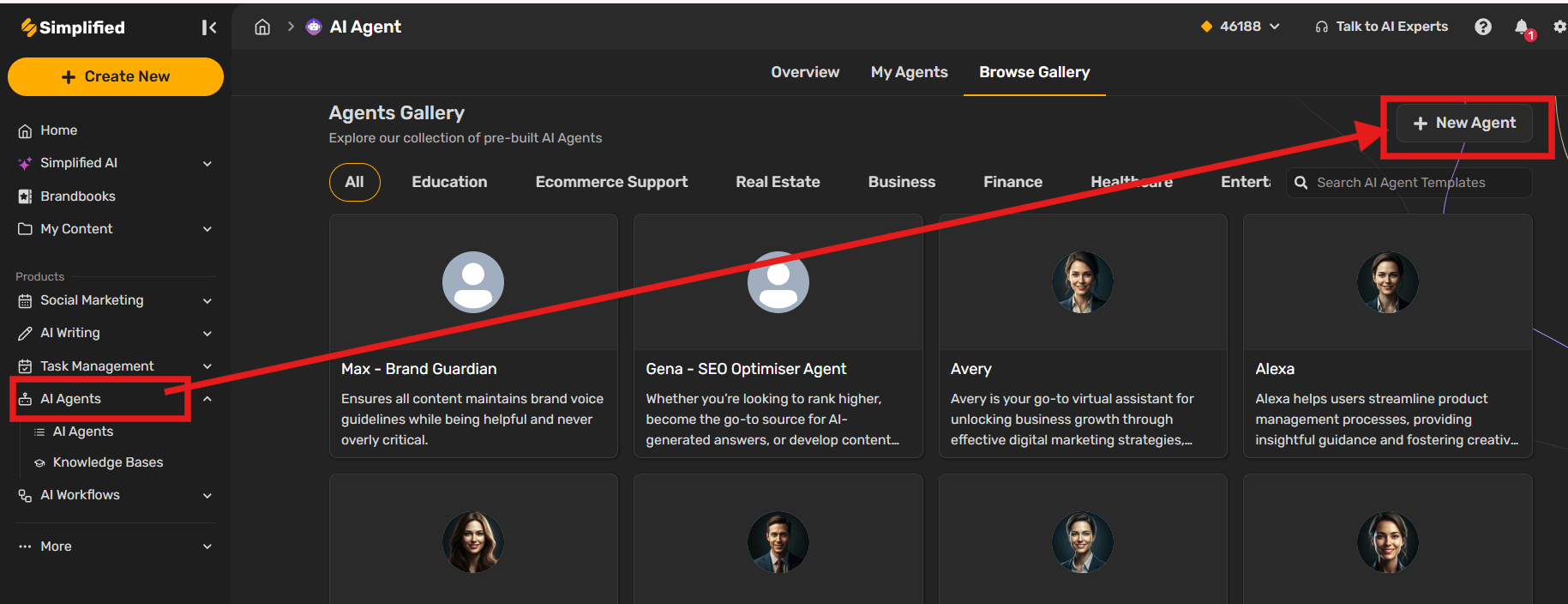Click the Create New button
1568x604 pixels.
click(x=116, y=76)
